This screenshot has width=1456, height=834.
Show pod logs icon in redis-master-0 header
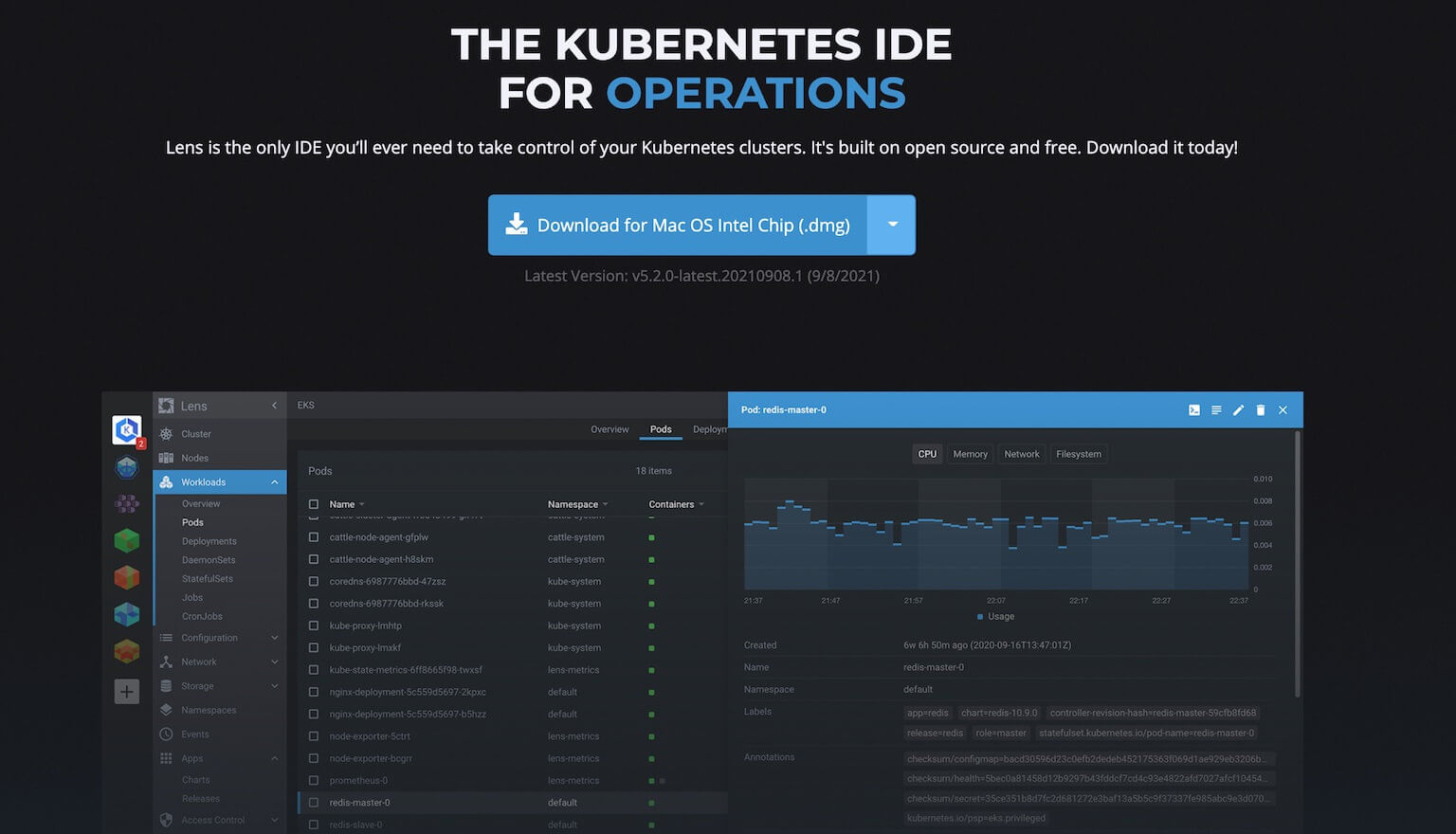tap(1216, 410)
